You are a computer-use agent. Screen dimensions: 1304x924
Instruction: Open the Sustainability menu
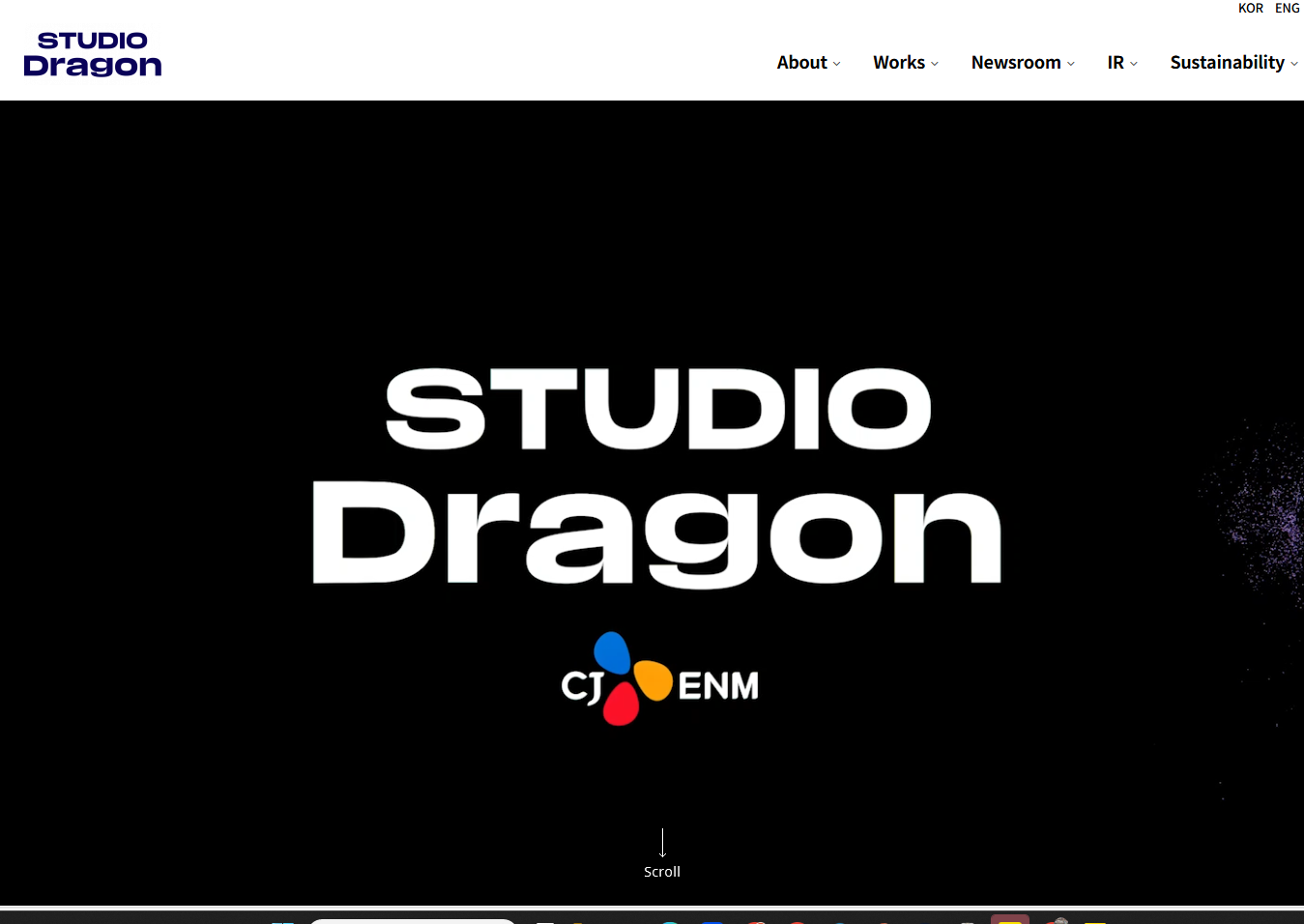click(1228, 63)
